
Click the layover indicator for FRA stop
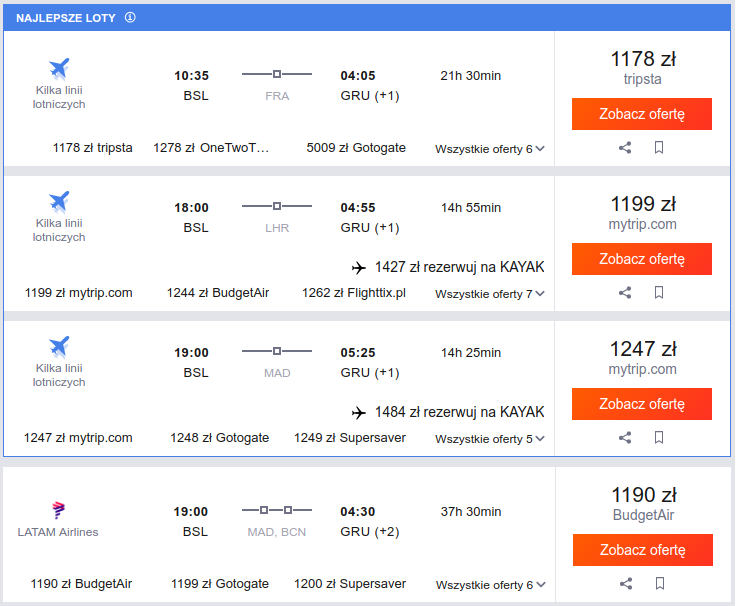(277, 74)
